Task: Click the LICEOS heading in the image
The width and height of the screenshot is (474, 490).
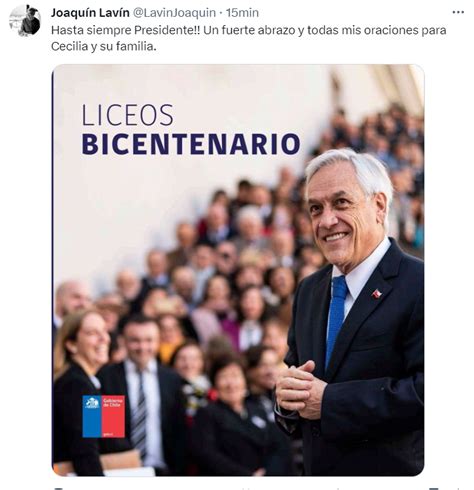Action: (128, 115)
